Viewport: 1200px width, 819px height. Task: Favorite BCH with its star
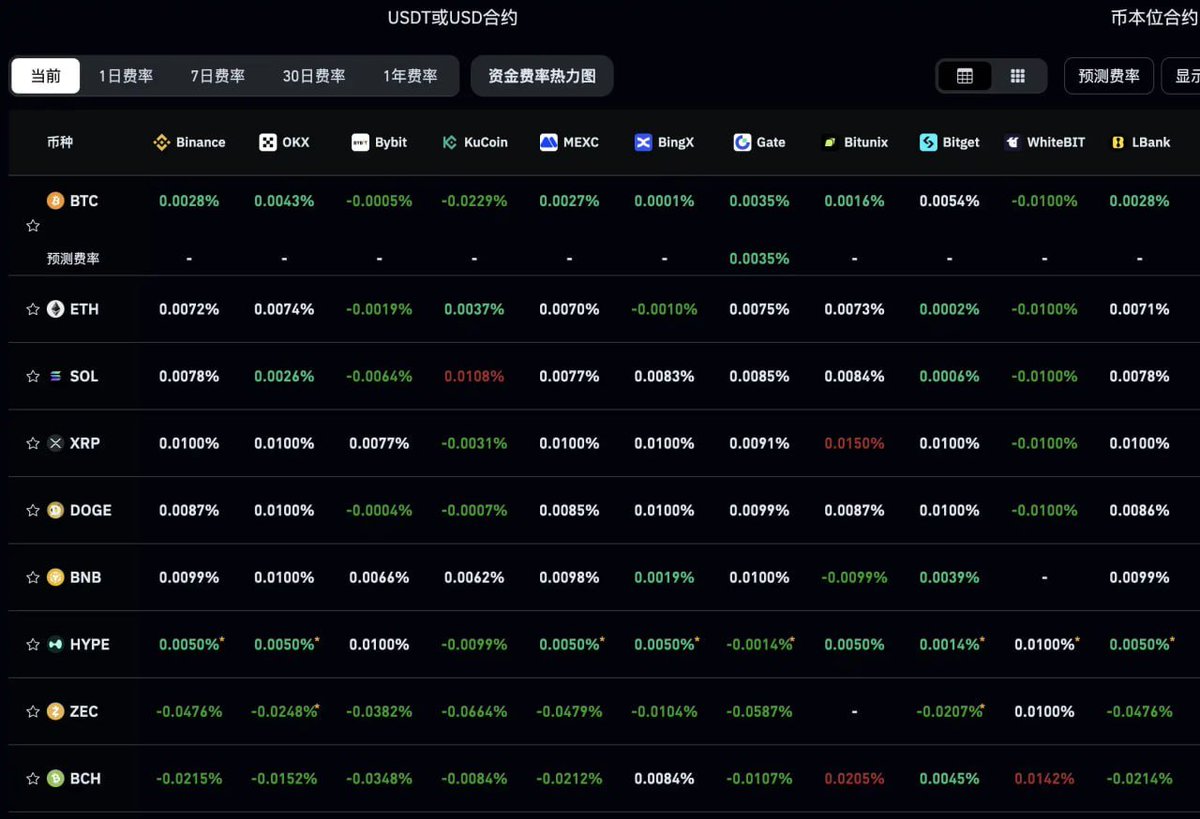(x=33, y=778)
